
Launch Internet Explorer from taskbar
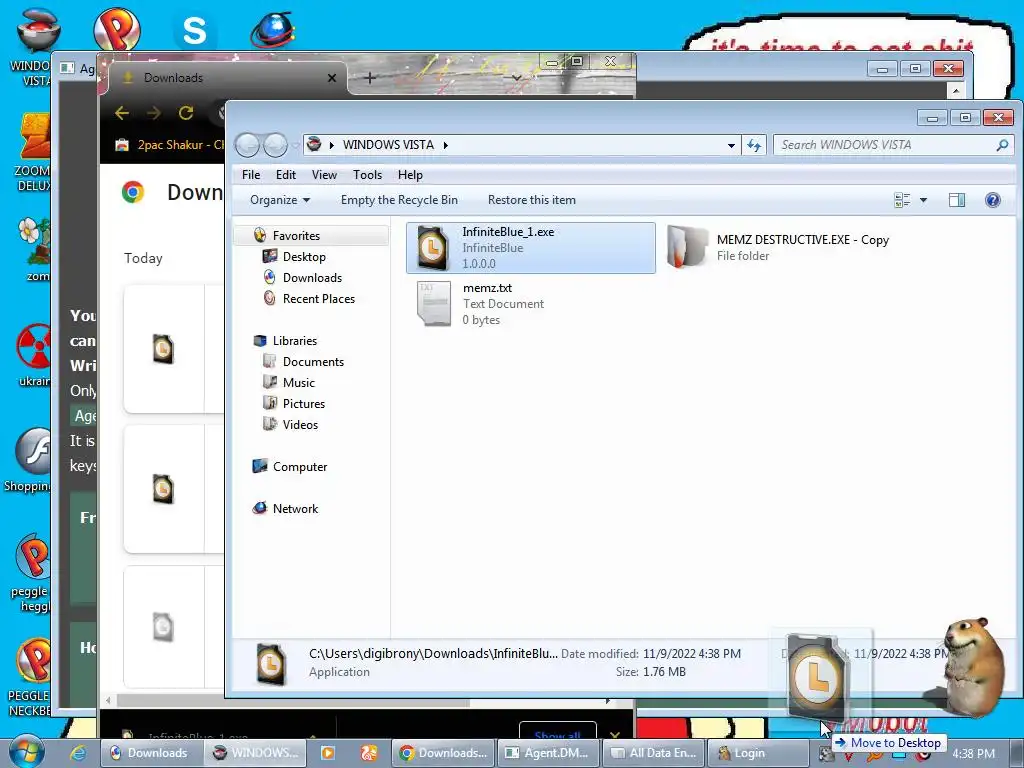click(78, 753)
